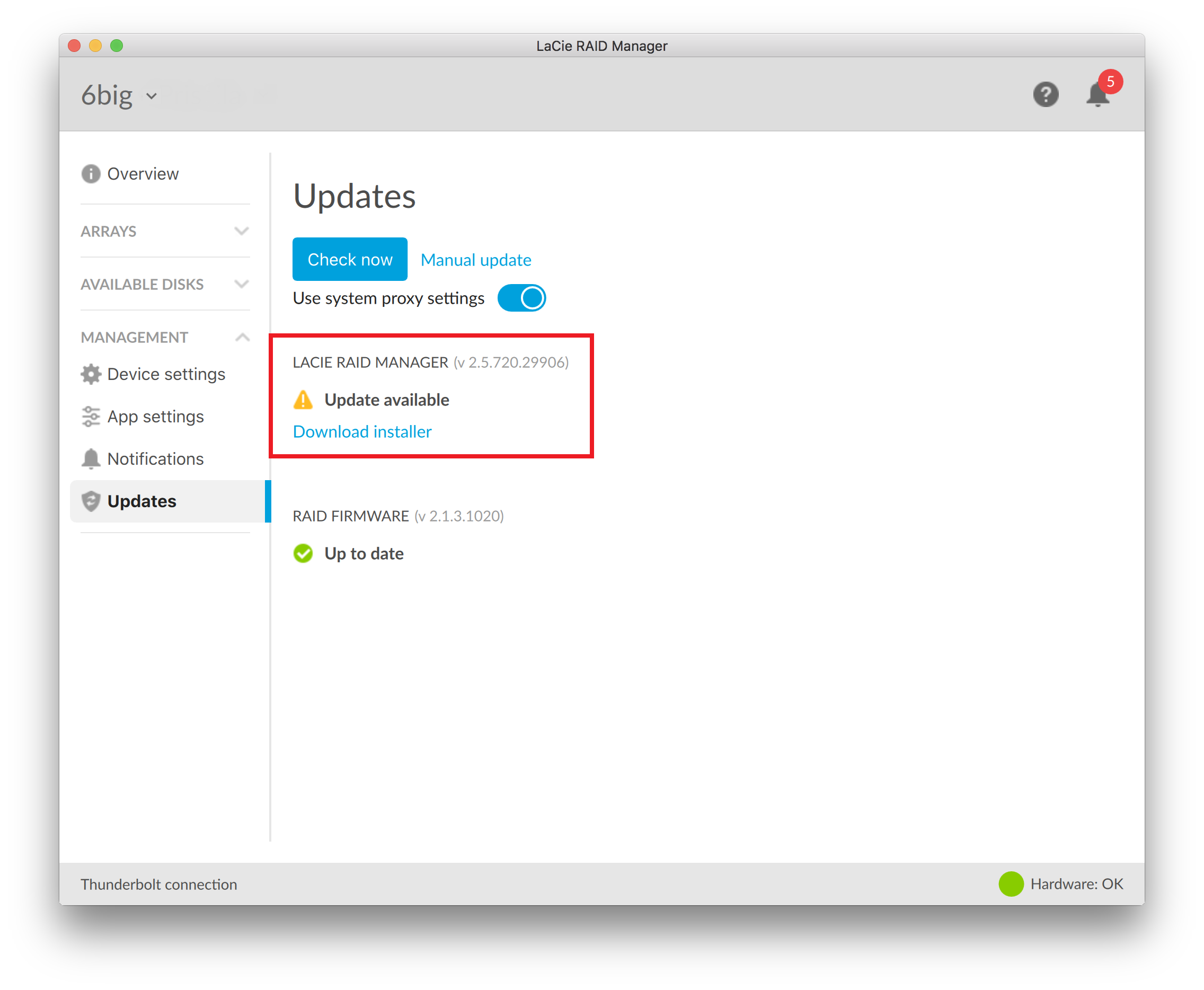Collapse the MANAGEMENT section chevron
Screen dimensions: 1204x990
tap(242, 337)
